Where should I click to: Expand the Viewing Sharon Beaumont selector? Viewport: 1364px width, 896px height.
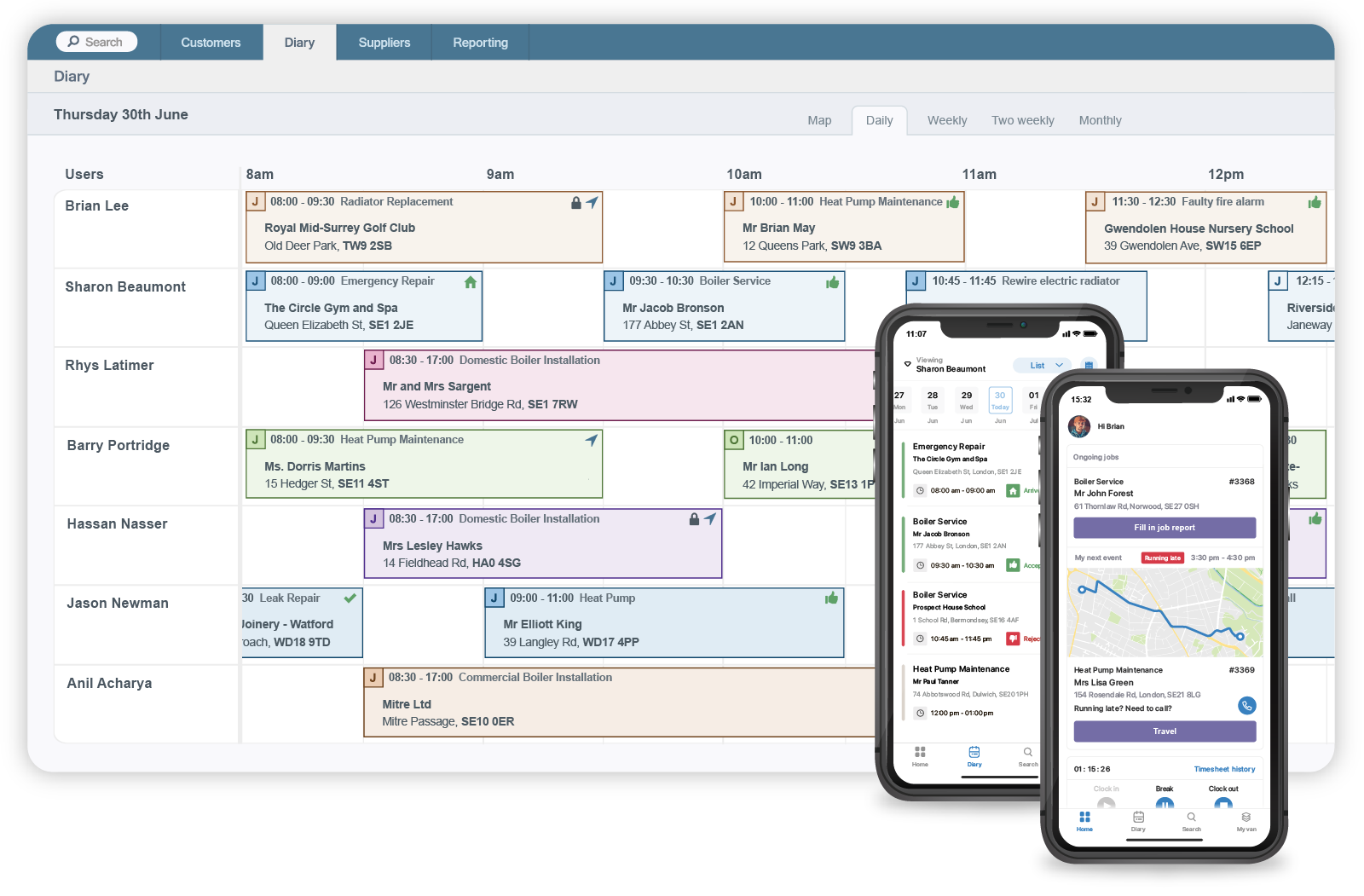click(950, 365)
